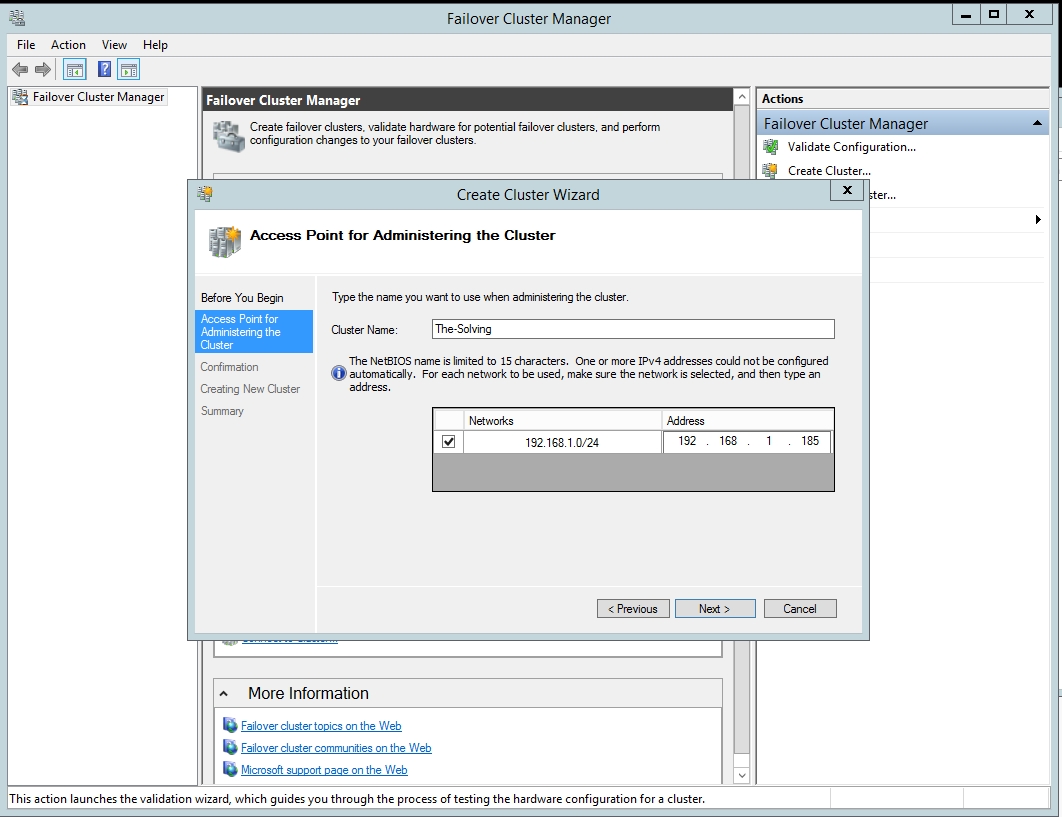Click the second octet 168 of IP address
1062x817 pixels.
(x=727, y=441)
